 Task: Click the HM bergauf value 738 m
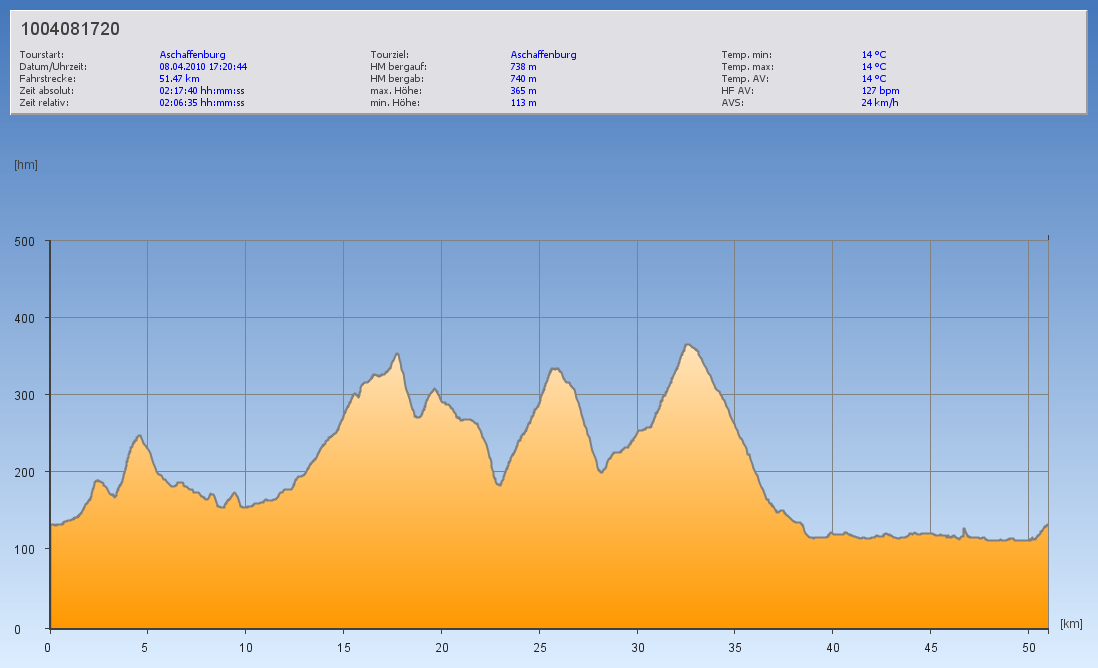pos(523,67)
